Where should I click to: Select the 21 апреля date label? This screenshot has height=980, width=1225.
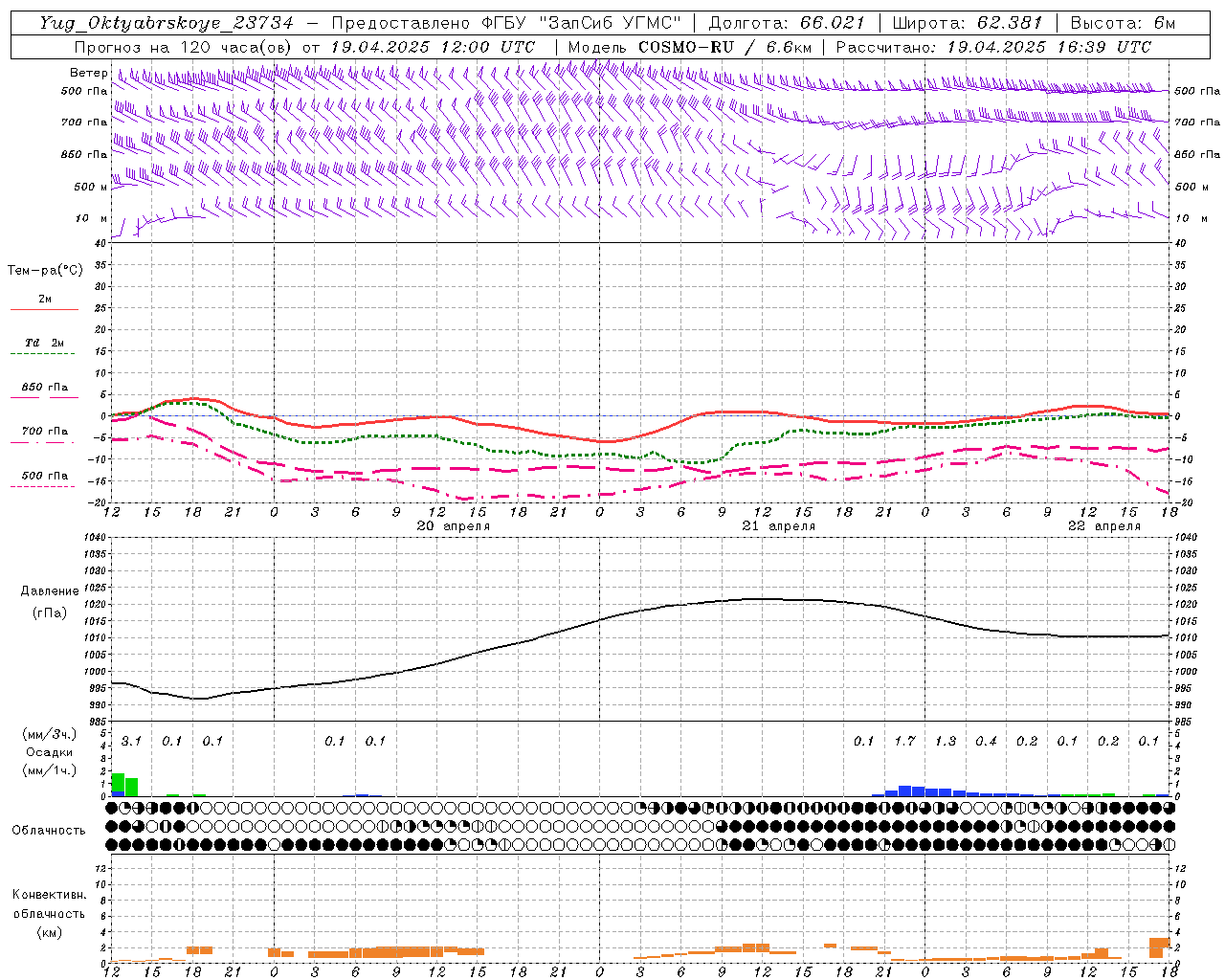click(x=779, y=526)
